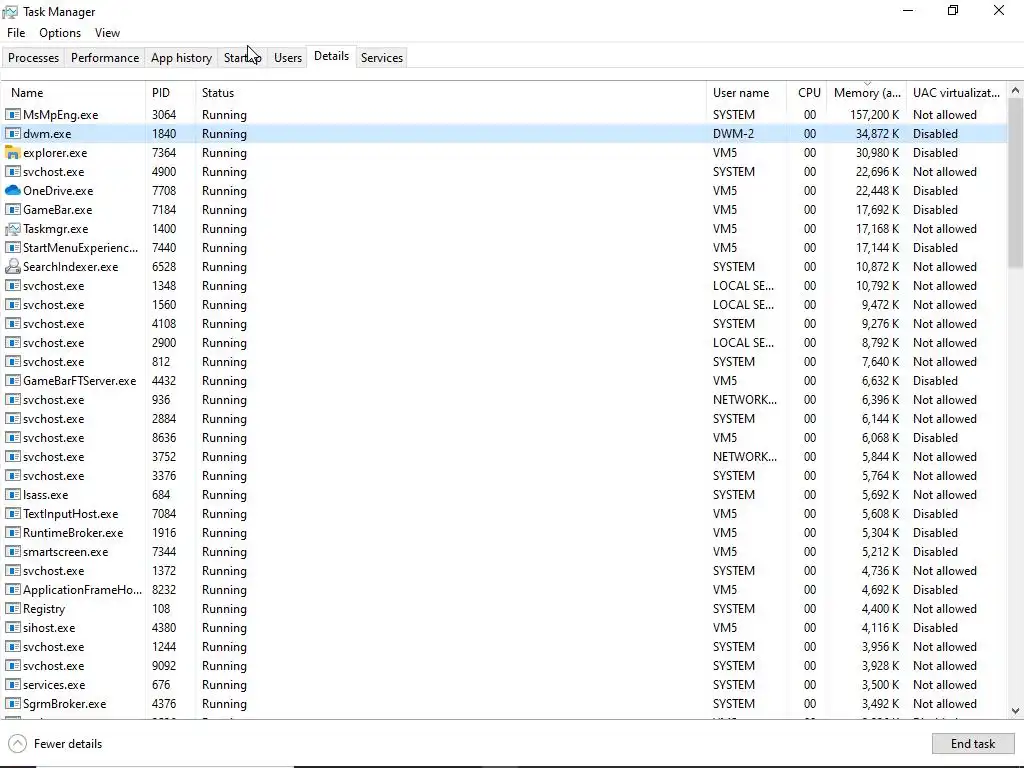Click the Fewer details chevron icon
The height and width of the screenshot is (768, 1024).
coord(18,743)
